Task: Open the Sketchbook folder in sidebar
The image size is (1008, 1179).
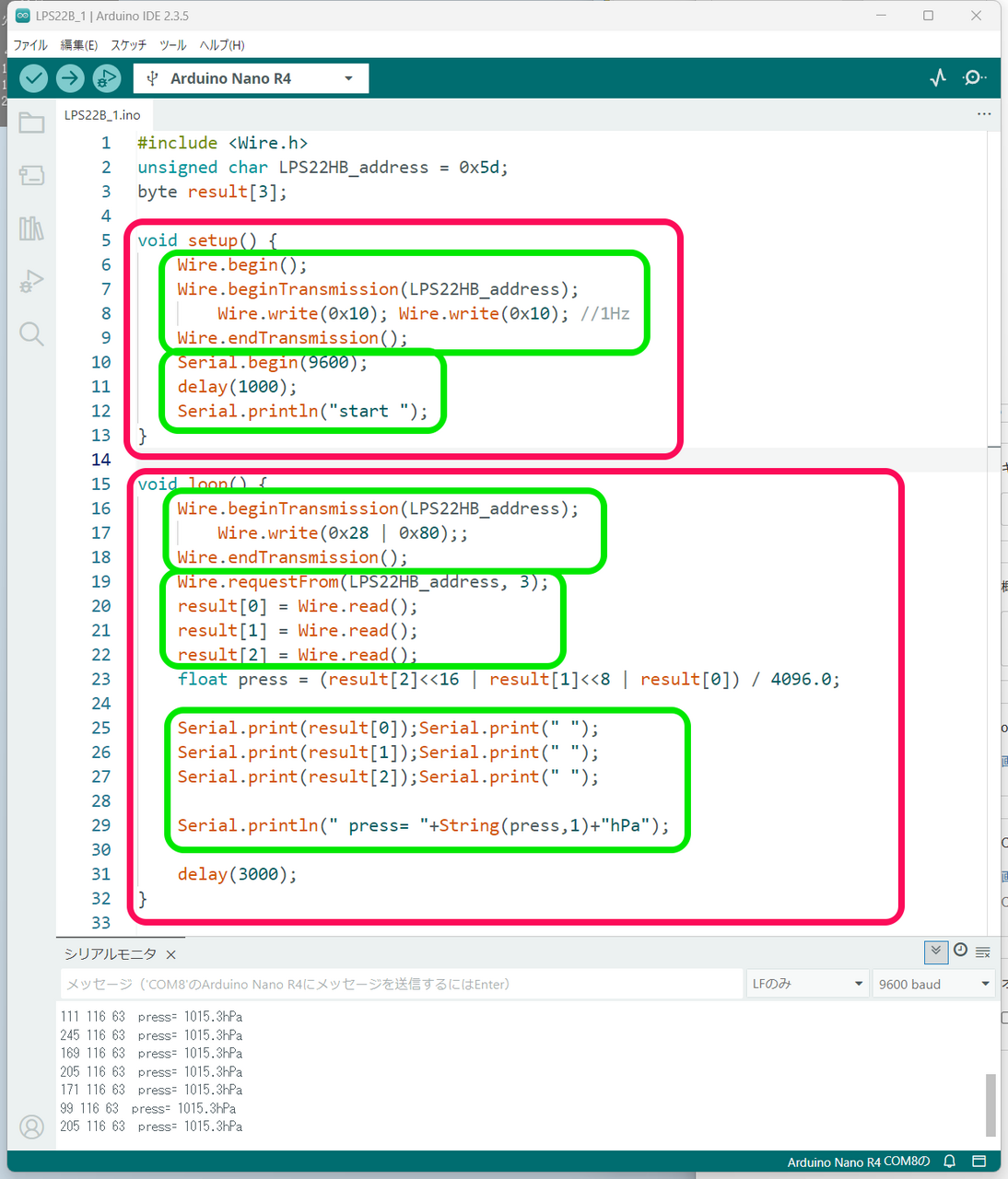Action: (31, 123)
